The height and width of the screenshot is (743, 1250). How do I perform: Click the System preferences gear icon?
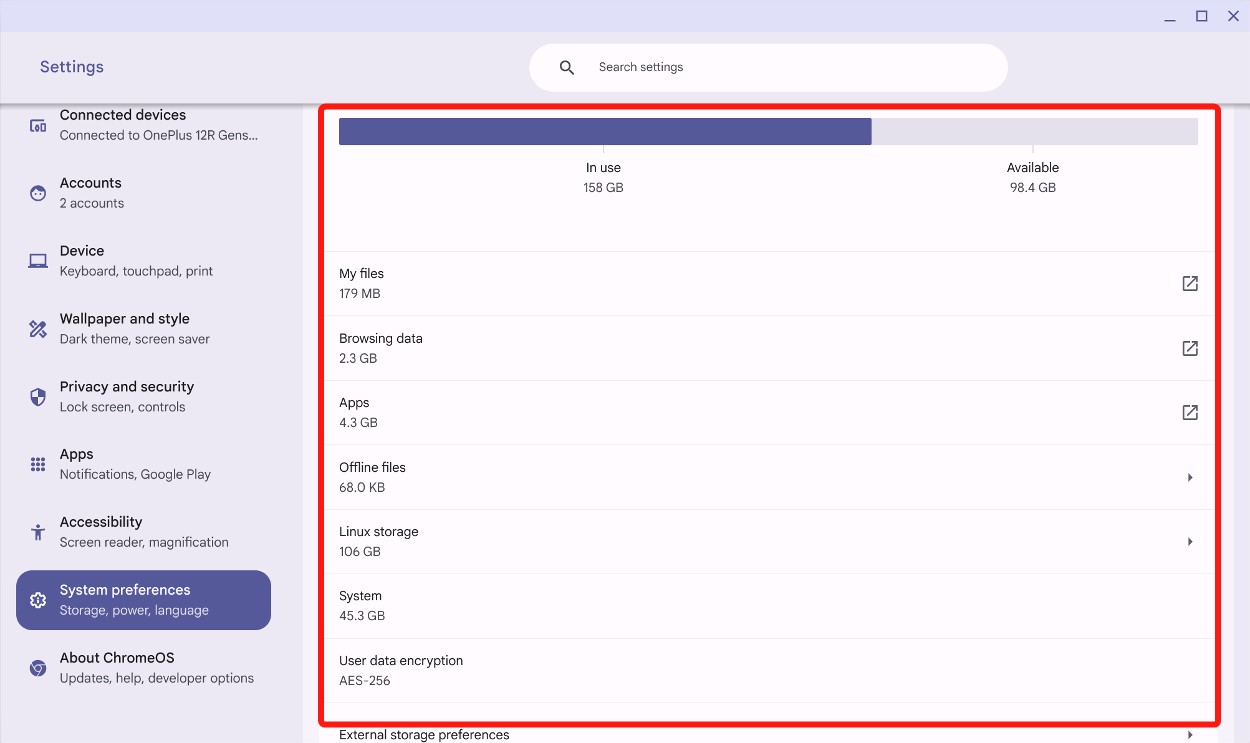tap(37, 599)
